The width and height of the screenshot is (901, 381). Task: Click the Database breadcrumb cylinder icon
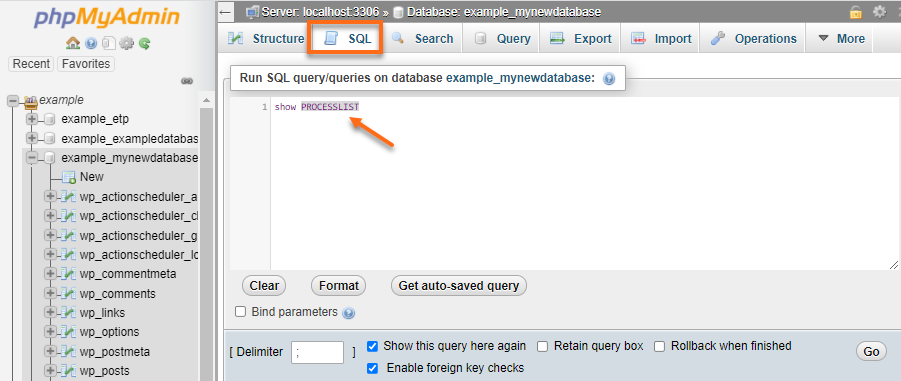point(399,12)
